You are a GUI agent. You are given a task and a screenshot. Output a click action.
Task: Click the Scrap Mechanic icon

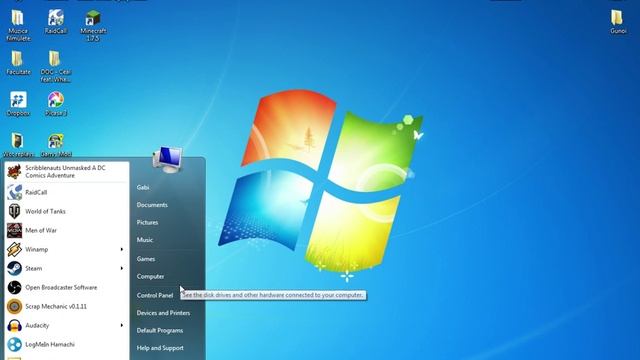tap(14, 307)
